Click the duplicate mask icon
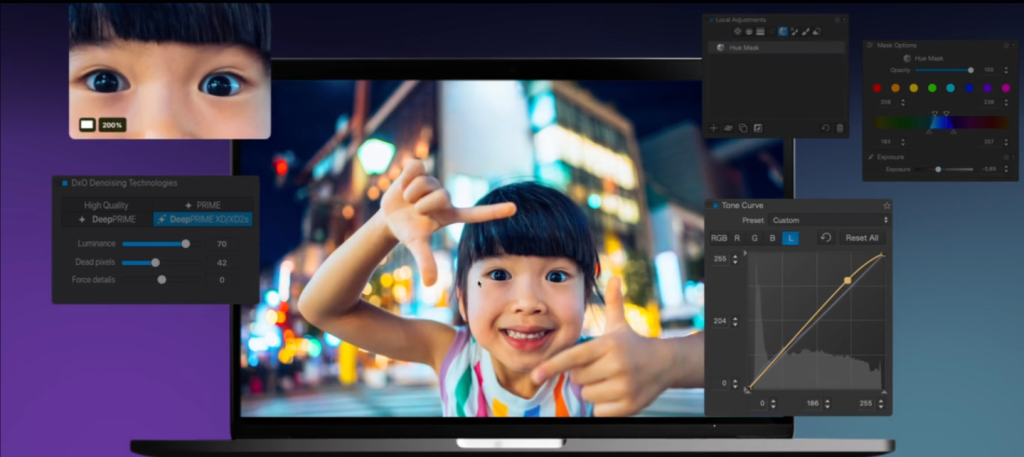 pyautogui.click(x=743, y=128)
